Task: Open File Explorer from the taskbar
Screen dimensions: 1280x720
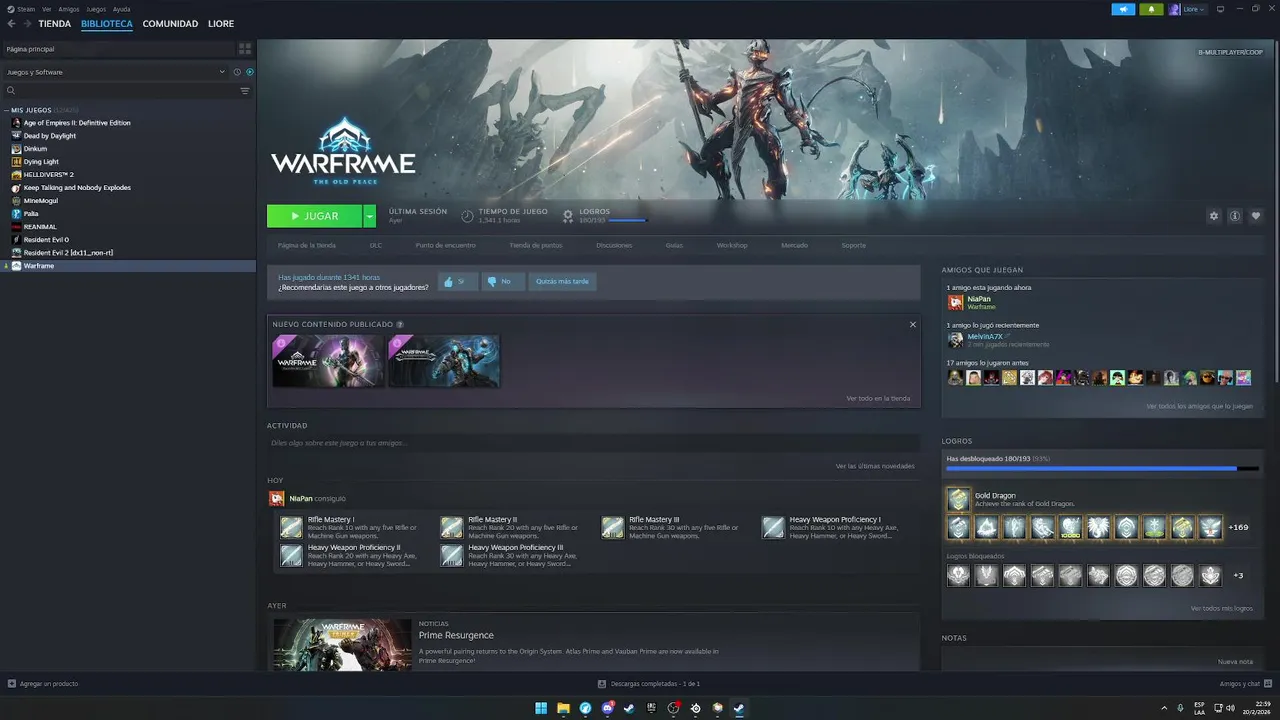Action: (x=563, y=708)
